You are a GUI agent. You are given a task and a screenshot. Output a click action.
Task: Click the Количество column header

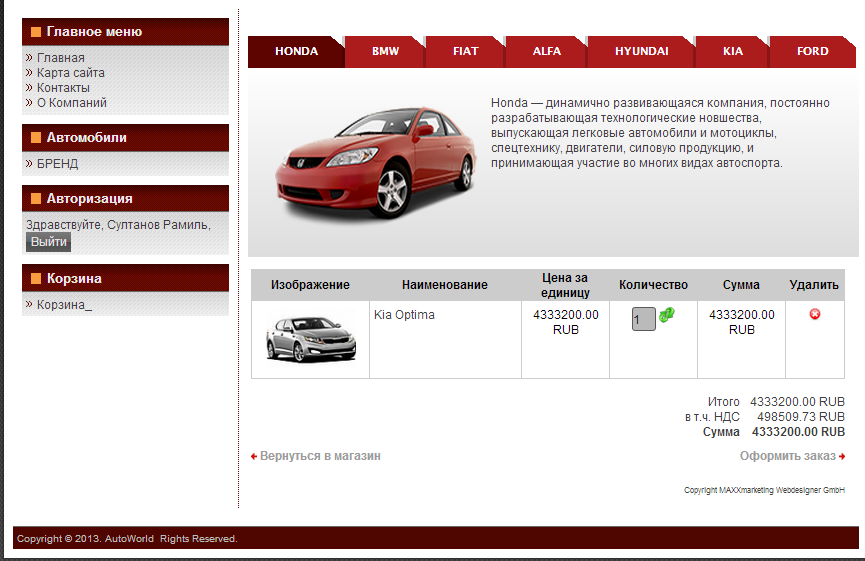[x=653, y=285]
